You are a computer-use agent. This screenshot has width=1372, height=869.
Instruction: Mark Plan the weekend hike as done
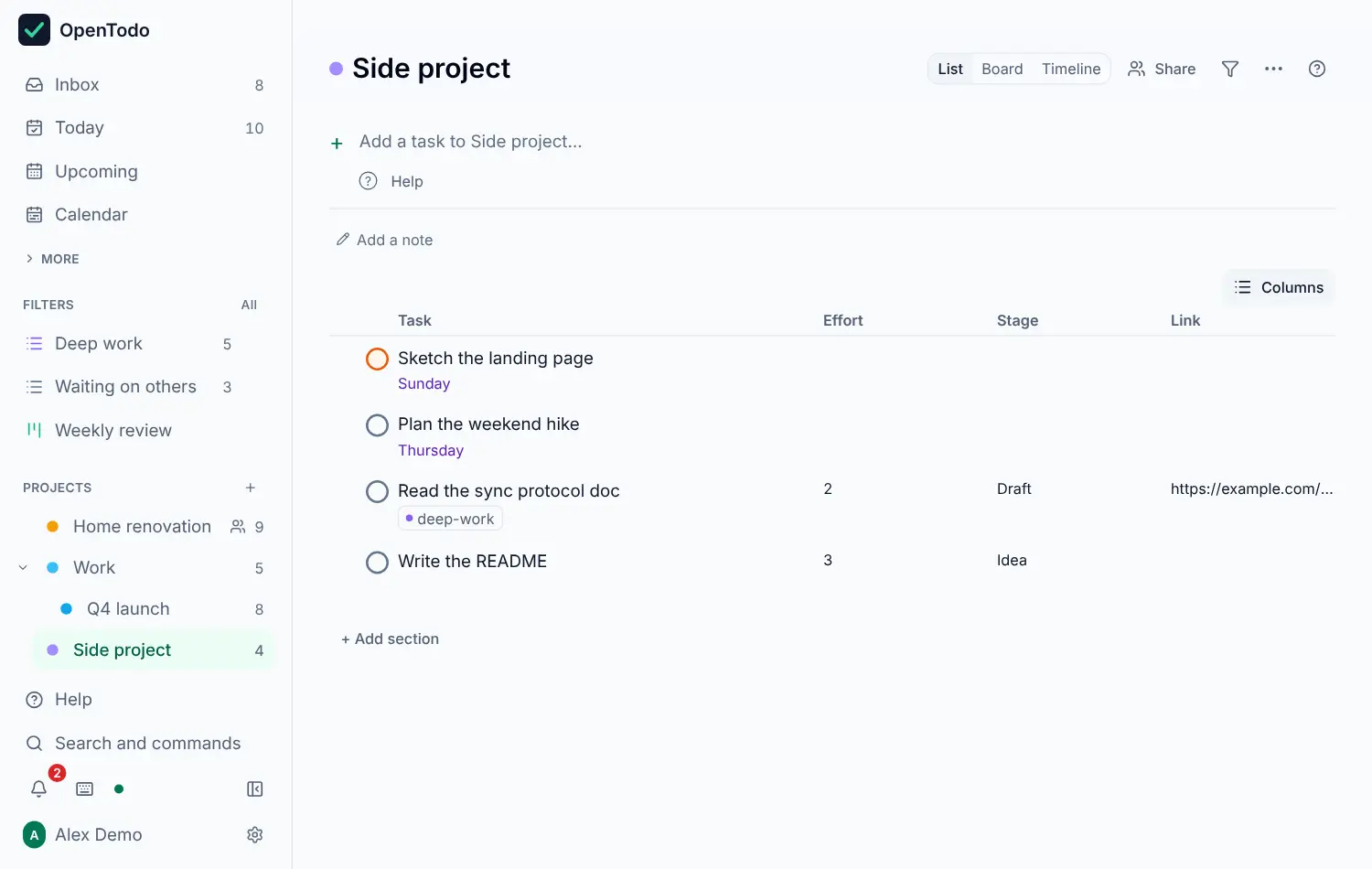(x=377, y=425)
